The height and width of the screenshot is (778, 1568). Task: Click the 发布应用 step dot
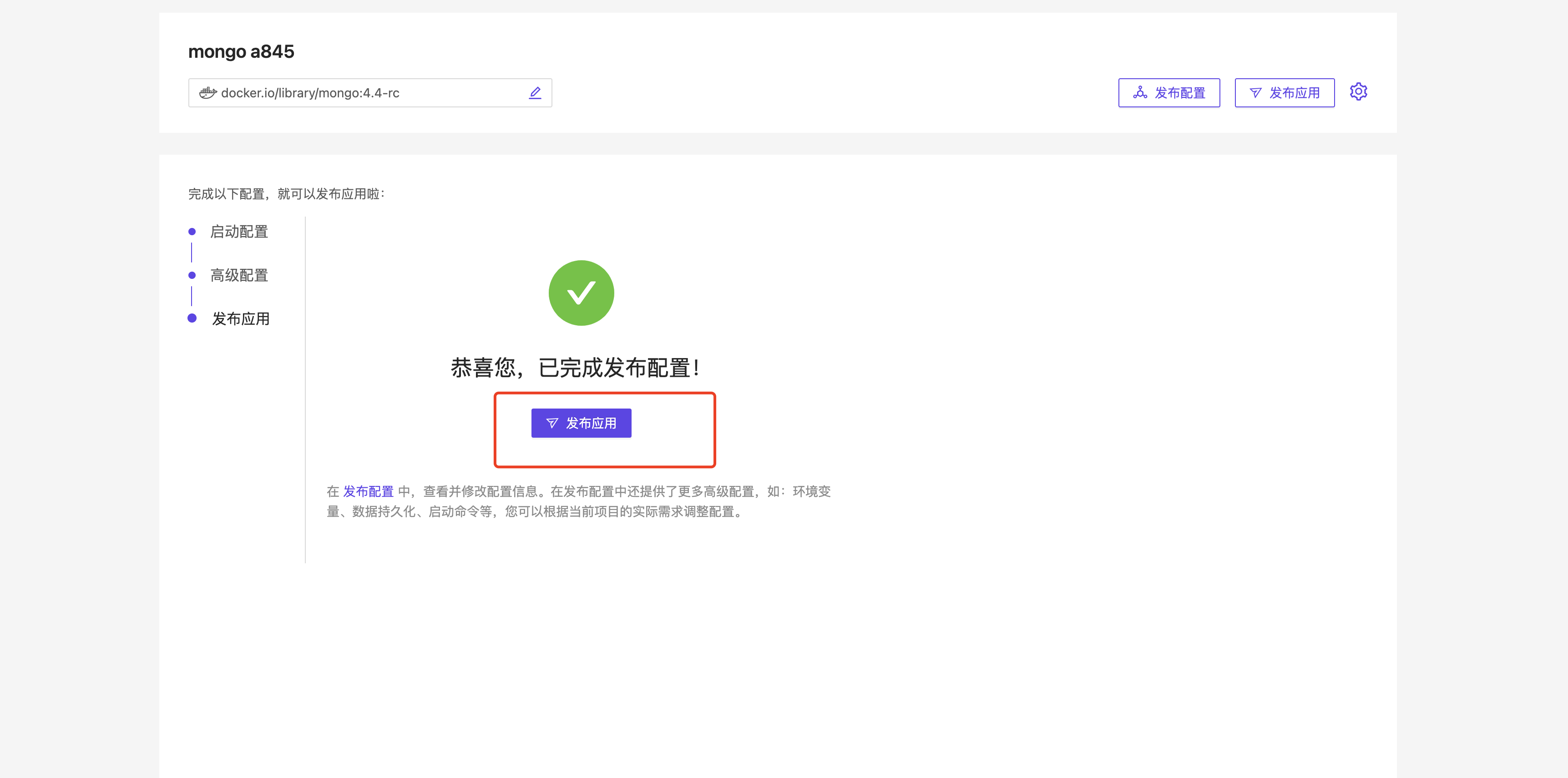[192, 318]
